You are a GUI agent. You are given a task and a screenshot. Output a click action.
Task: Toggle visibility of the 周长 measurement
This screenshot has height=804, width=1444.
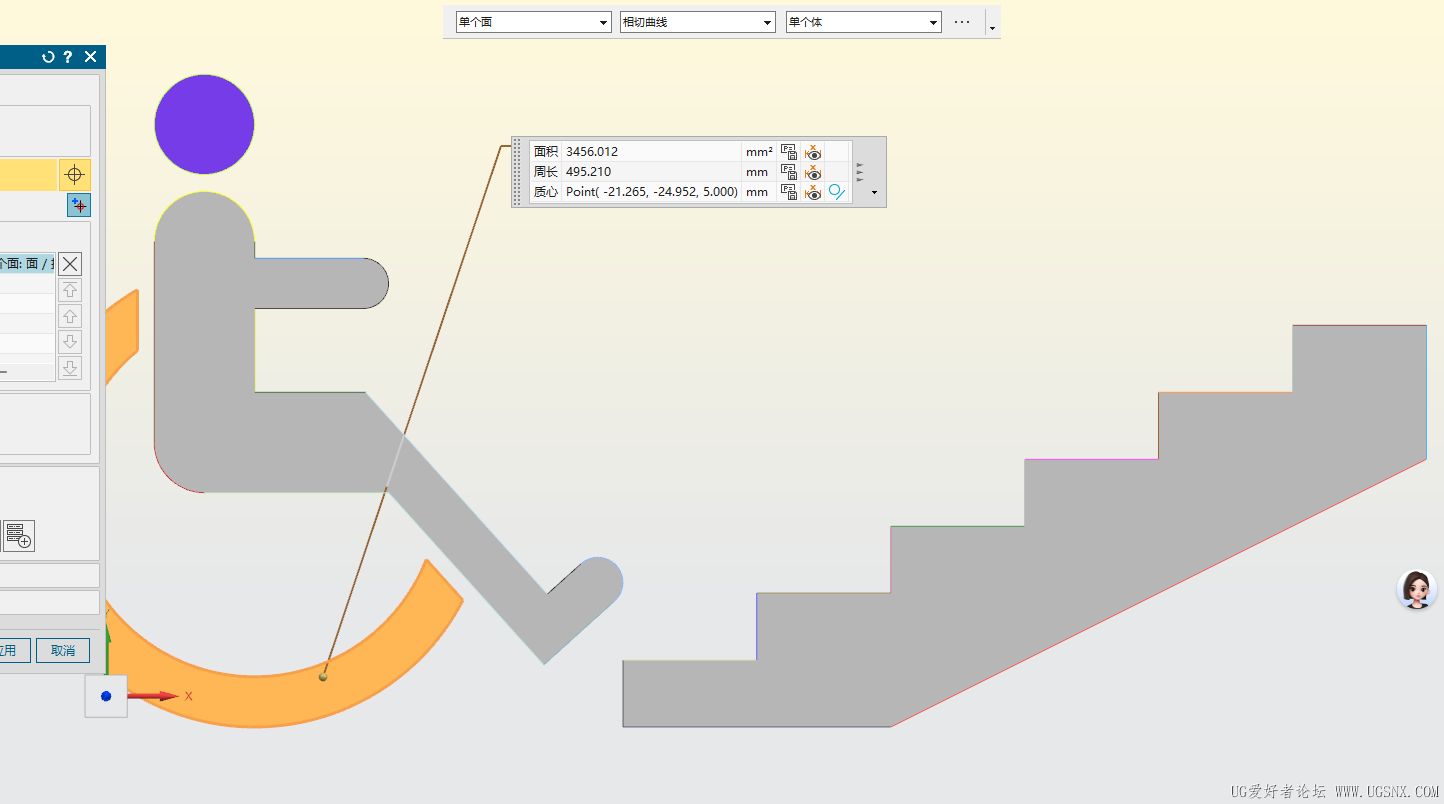813,172
